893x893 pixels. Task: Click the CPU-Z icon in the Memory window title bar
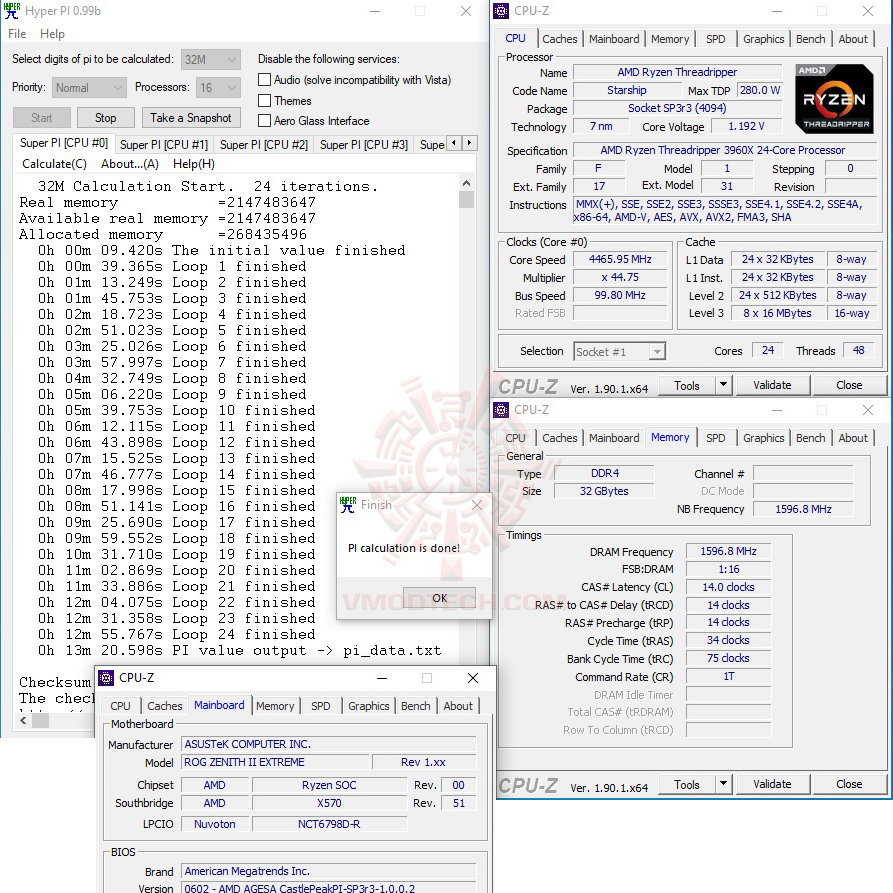click(501, 409)
